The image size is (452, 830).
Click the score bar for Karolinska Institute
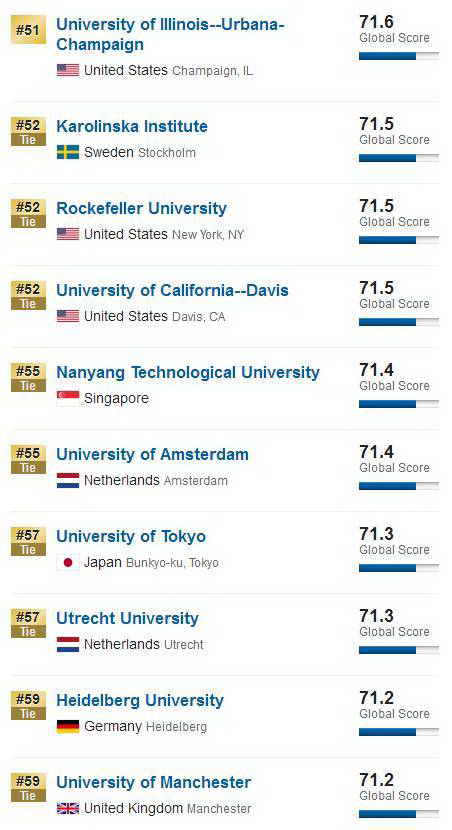(x=399, y=158)
